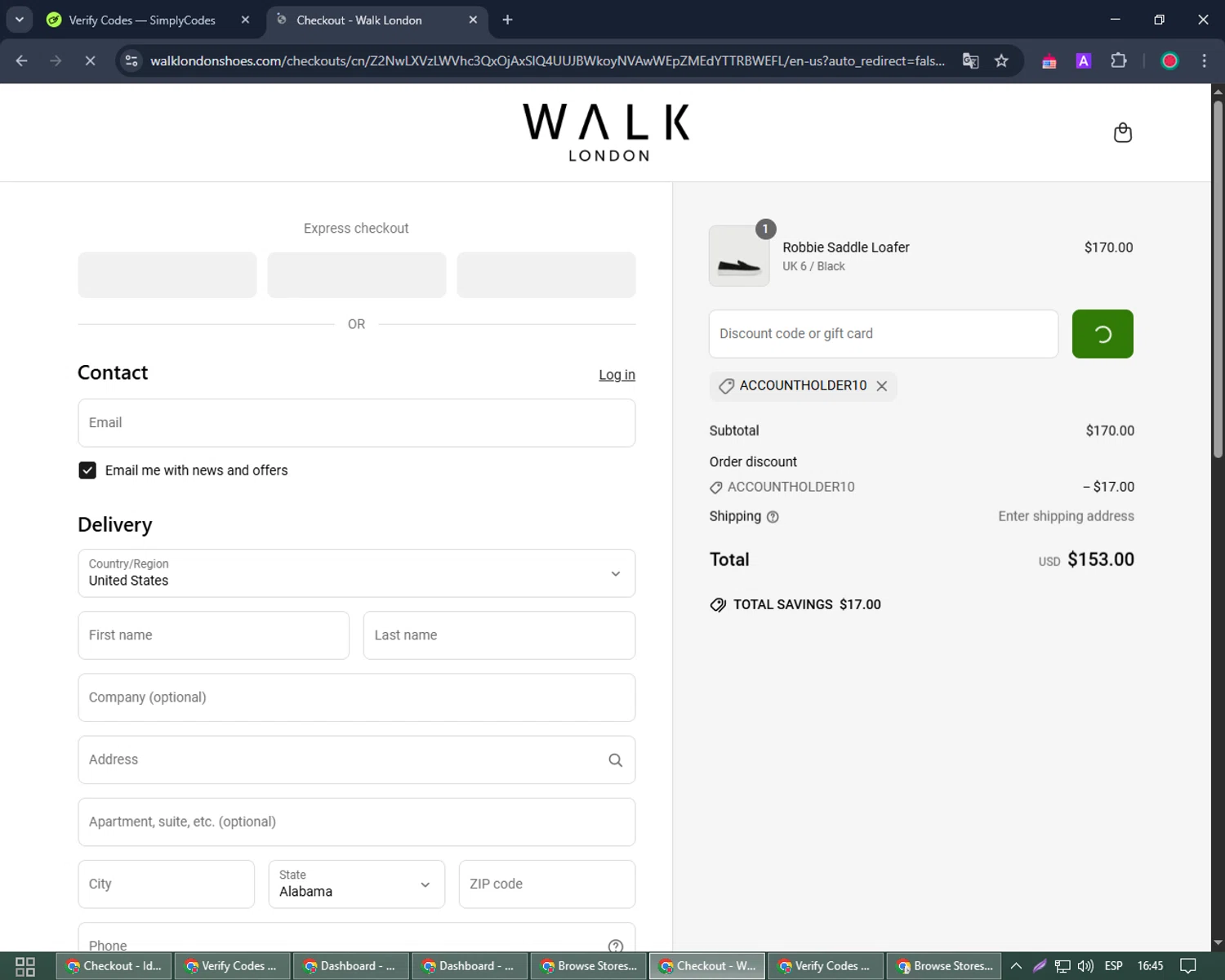Focus the First name field
Viewport: 1225px width, 980px height.
pos(214,635)
